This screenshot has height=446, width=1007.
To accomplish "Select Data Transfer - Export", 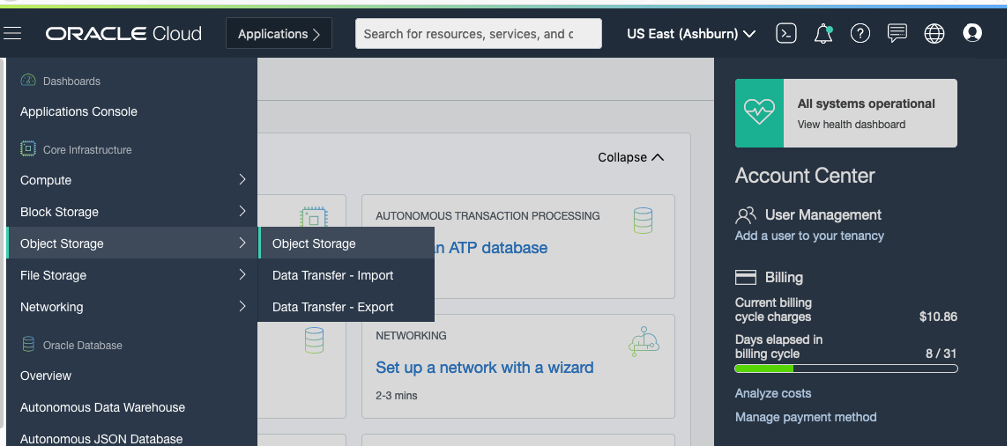I will point(333,307).
